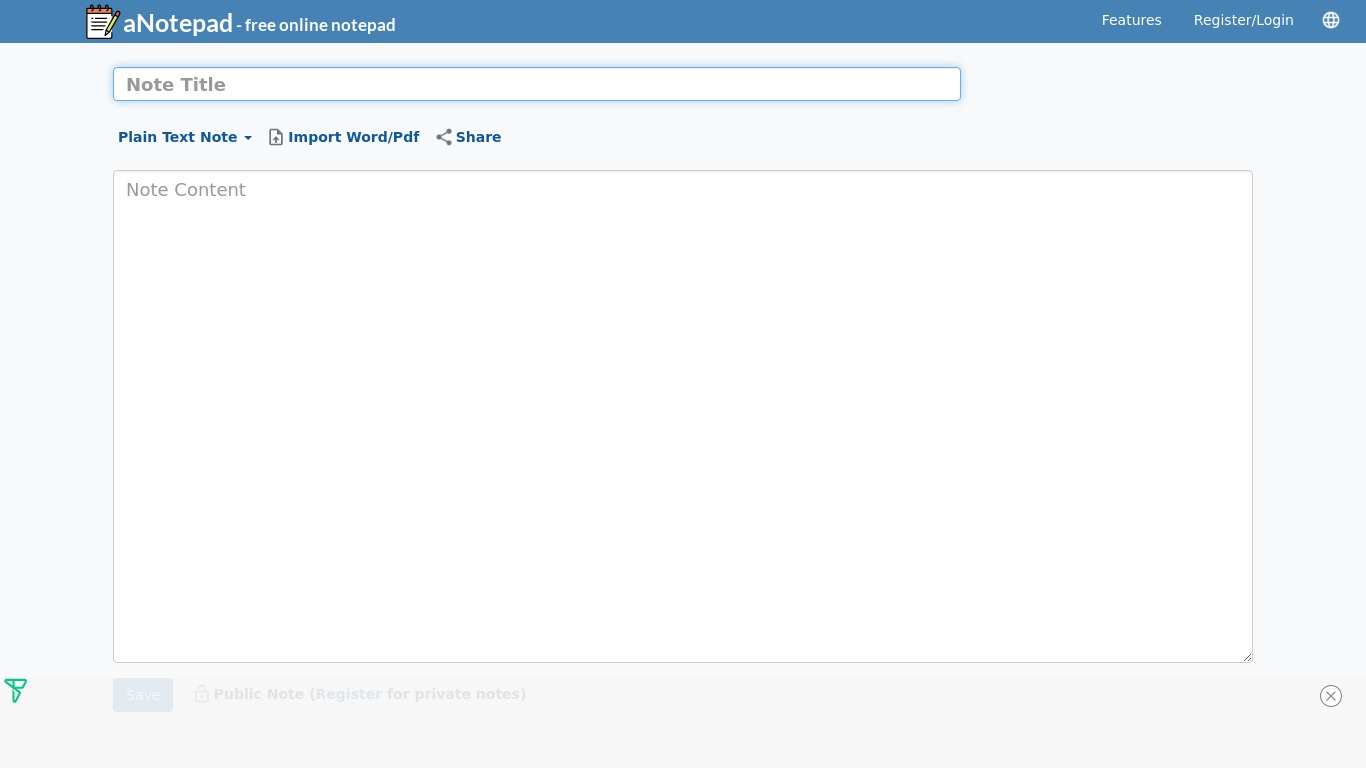1366x768 pixels.
Task: Open the Features page
Action: tap(1131, 20)
